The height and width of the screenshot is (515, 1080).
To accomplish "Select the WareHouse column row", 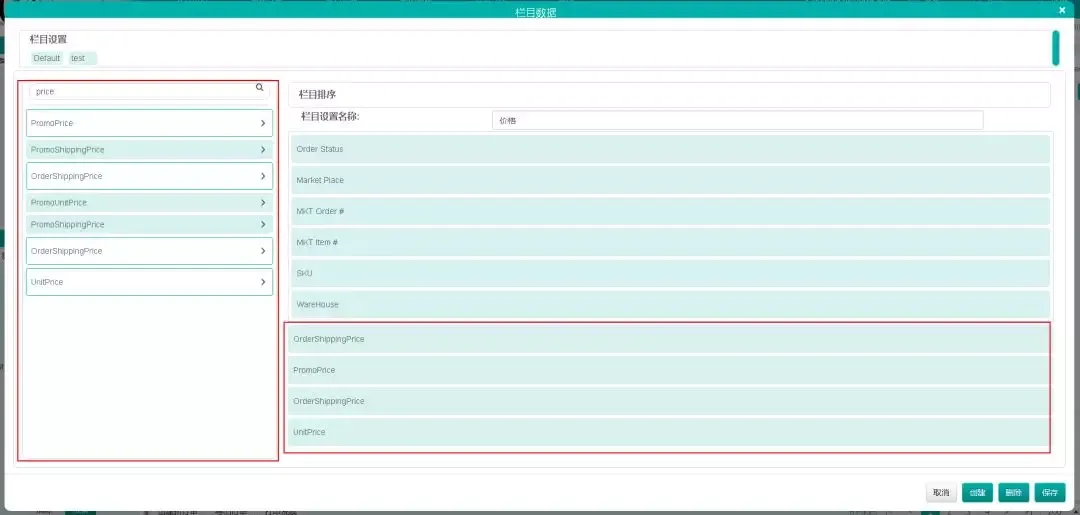I will (x=670, y=304).
